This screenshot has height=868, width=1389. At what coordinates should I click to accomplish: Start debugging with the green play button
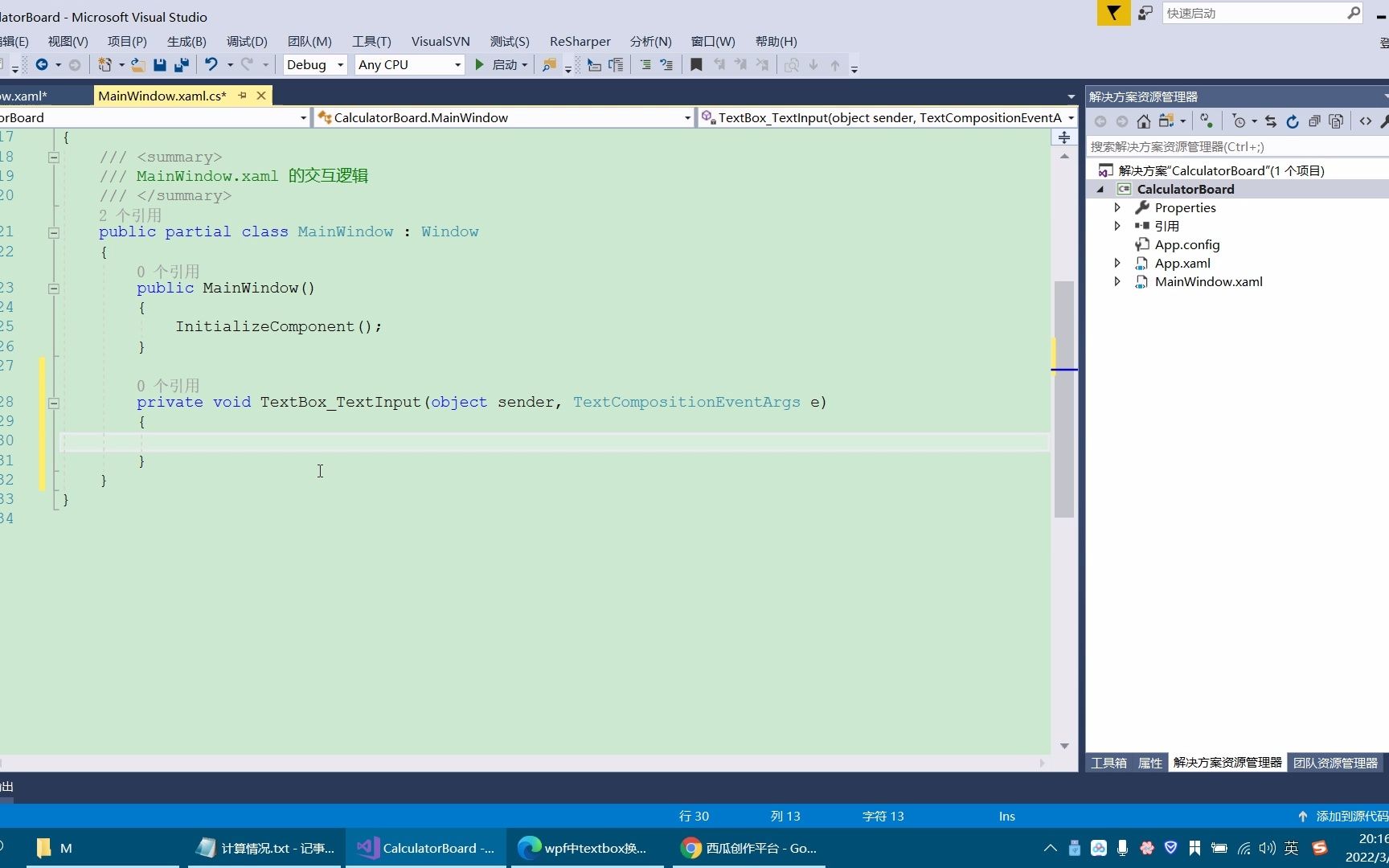click(x=480, y=65)
